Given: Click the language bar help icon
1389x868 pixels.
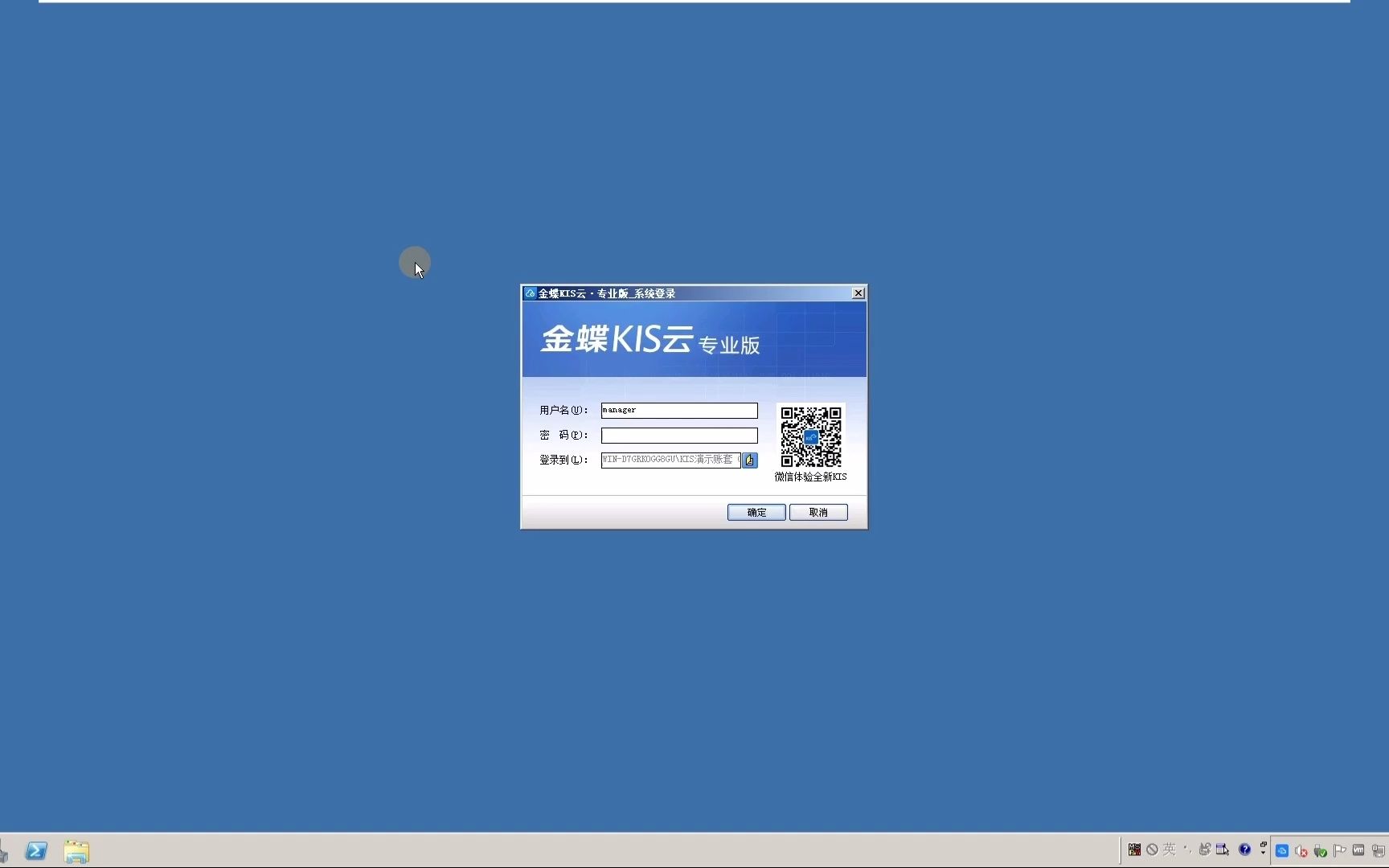Looking at the screenshot, I should click(1244, 850).
